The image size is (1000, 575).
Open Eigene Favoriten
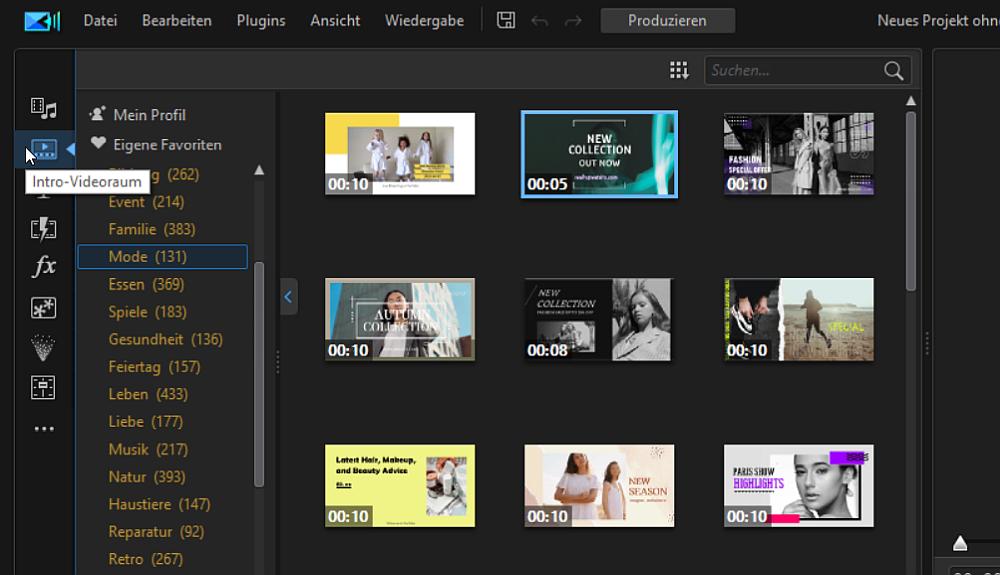[167, 145]
